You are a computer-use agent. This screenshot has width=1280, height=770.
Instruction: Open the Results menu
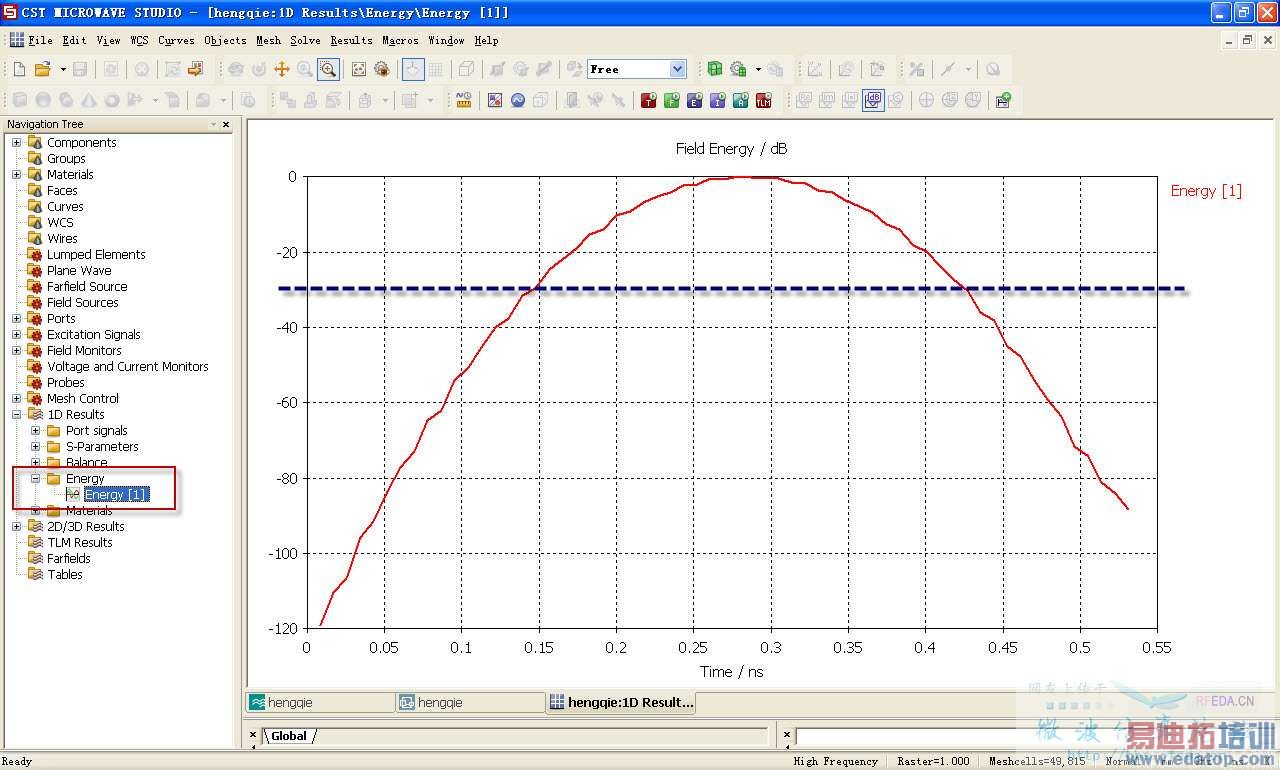coord(351,40)
